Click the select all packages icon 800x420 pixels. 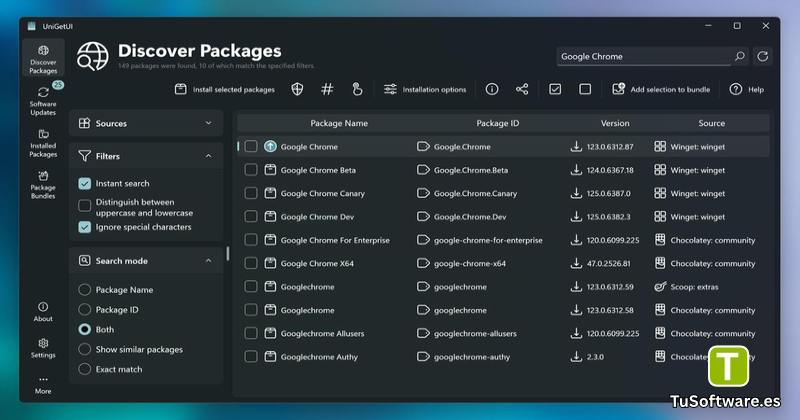[x=555, y=89]
